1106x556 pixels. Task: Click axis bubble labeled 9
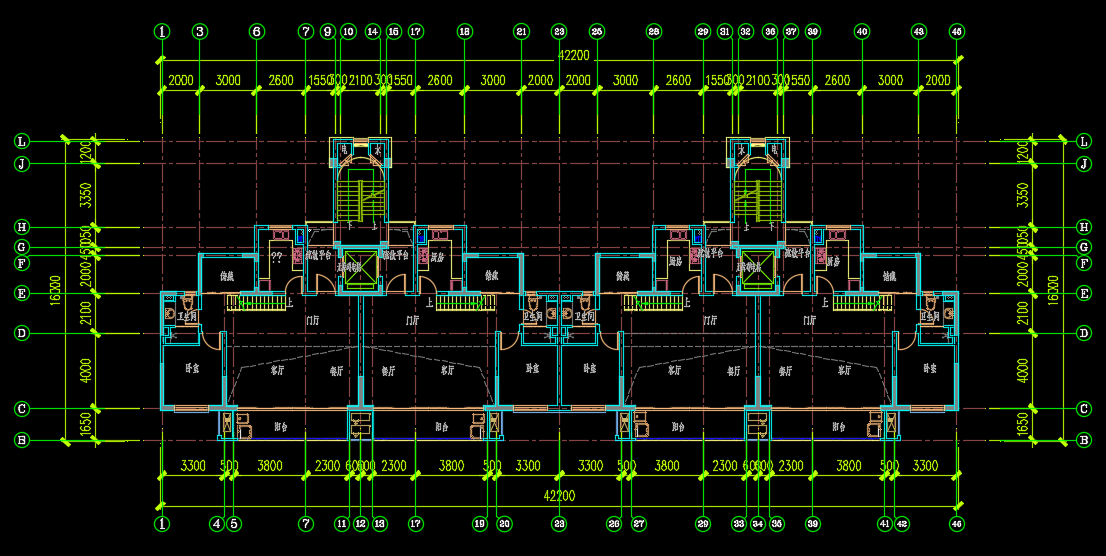click(x=328, y=32)
